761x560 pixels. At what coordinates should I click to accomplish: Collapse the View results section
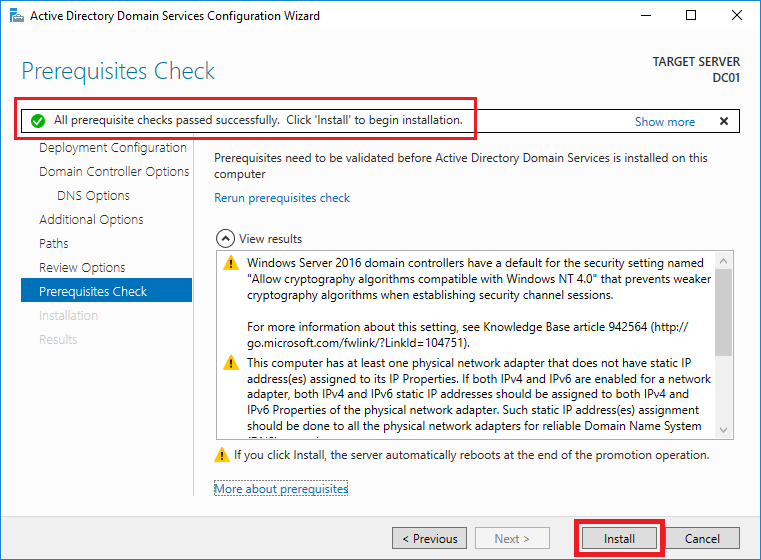tap(225, 239)
